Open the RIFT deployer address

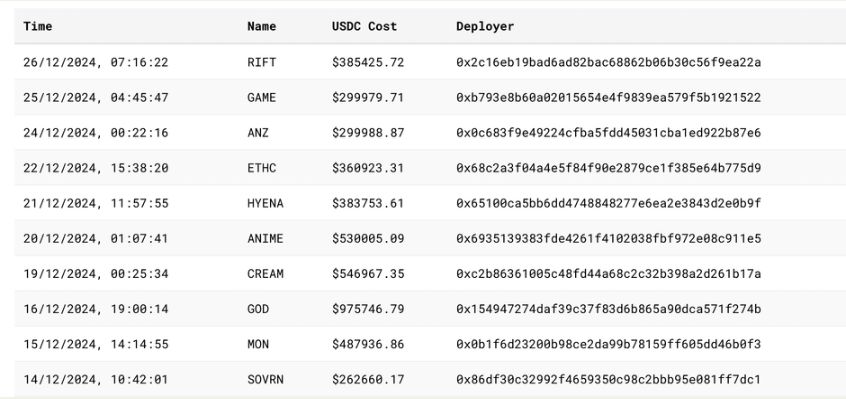(609, 63)
